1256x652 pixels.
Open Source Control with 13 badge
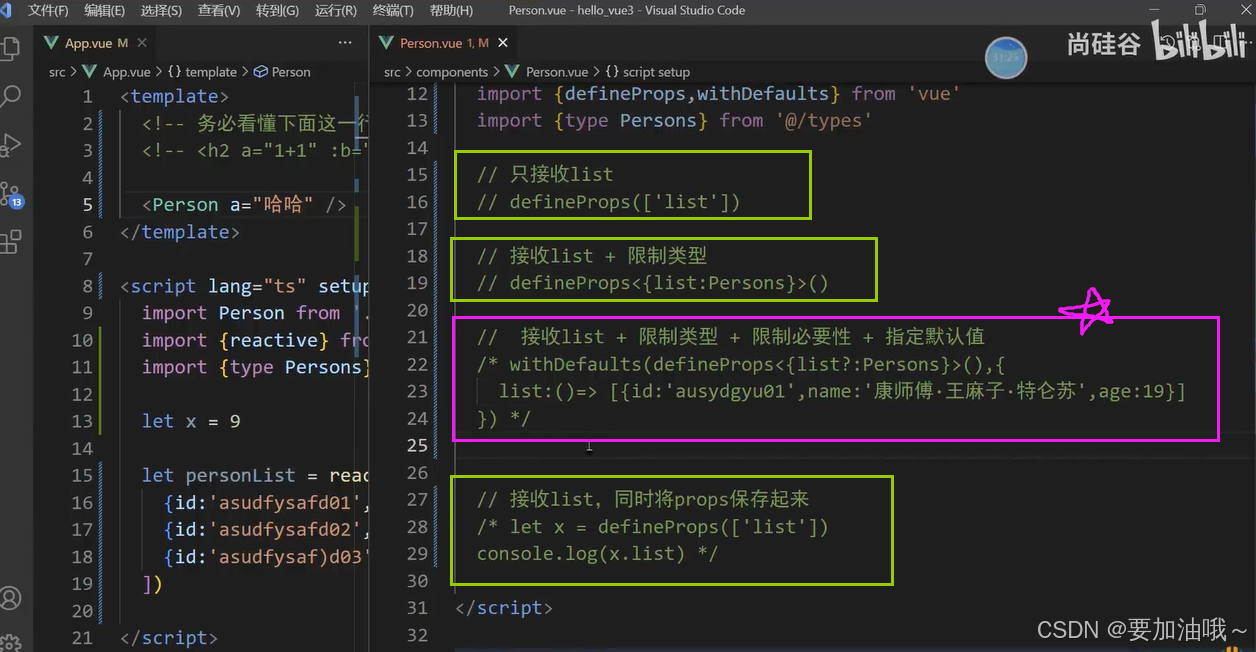click(10, 193)
